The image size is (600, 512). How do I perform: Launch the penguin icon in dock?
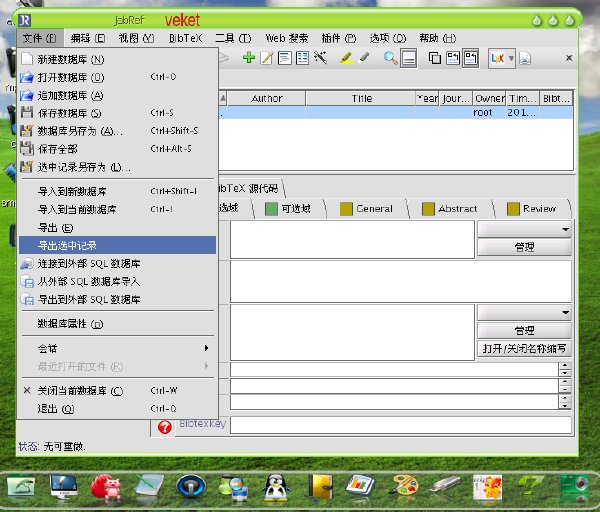[276, 487]
